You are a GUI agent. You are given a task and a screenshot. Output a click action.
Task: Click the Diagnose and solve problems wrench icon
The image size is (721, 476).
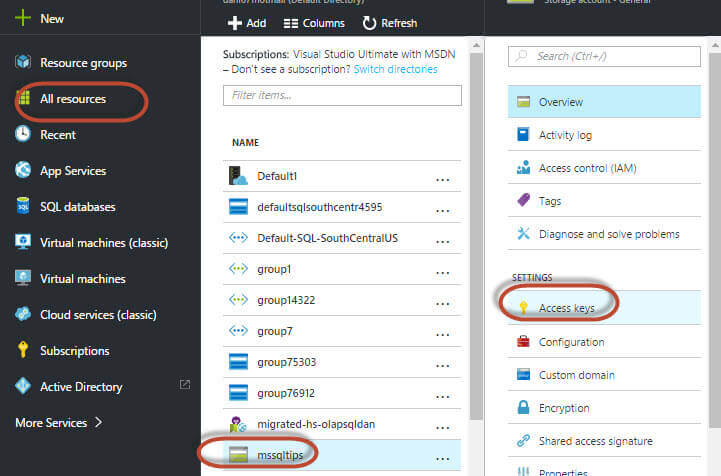pos(523,233)
